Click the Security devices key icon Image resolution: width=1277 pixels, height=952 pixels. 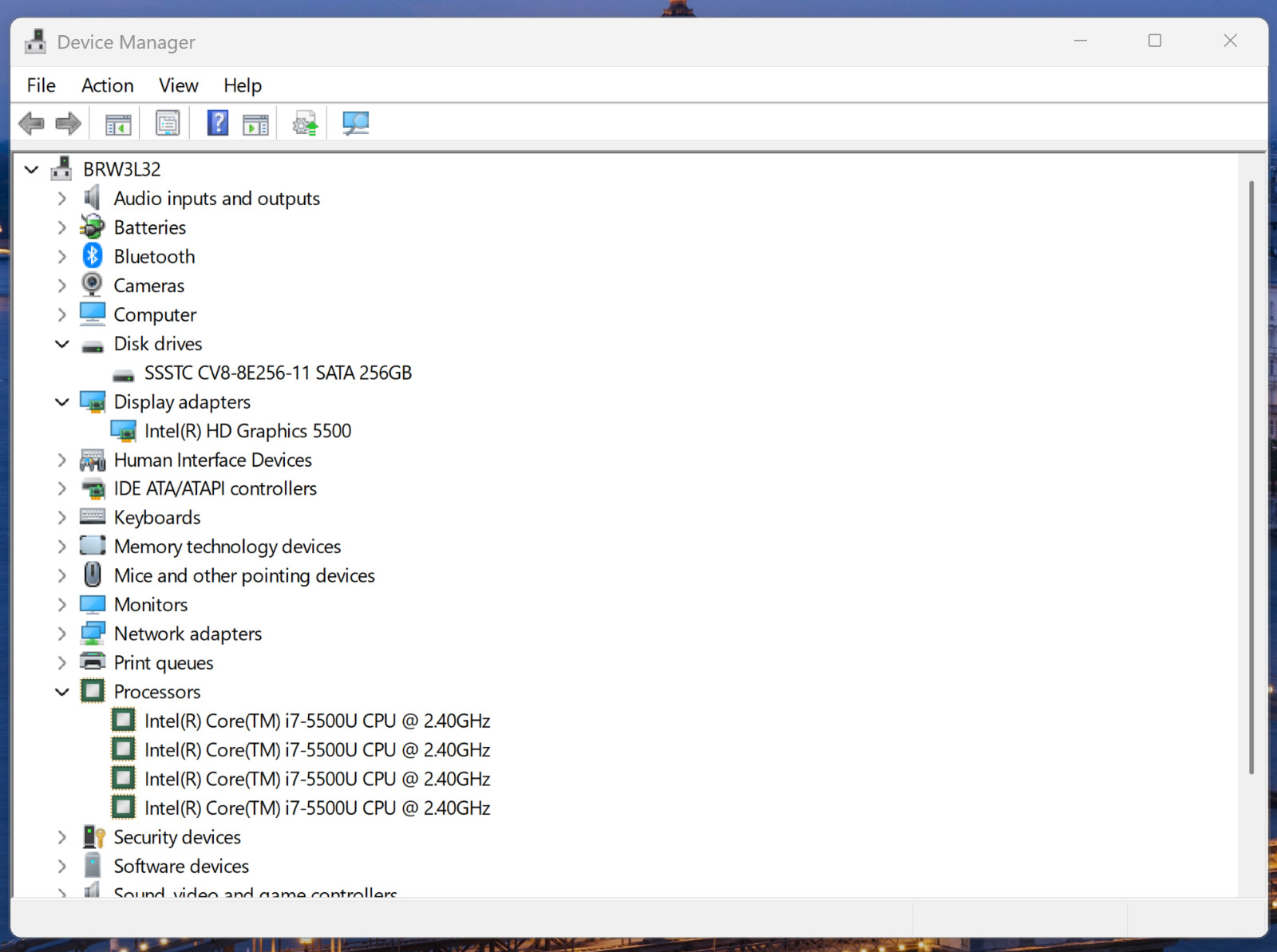click(93, 837)
